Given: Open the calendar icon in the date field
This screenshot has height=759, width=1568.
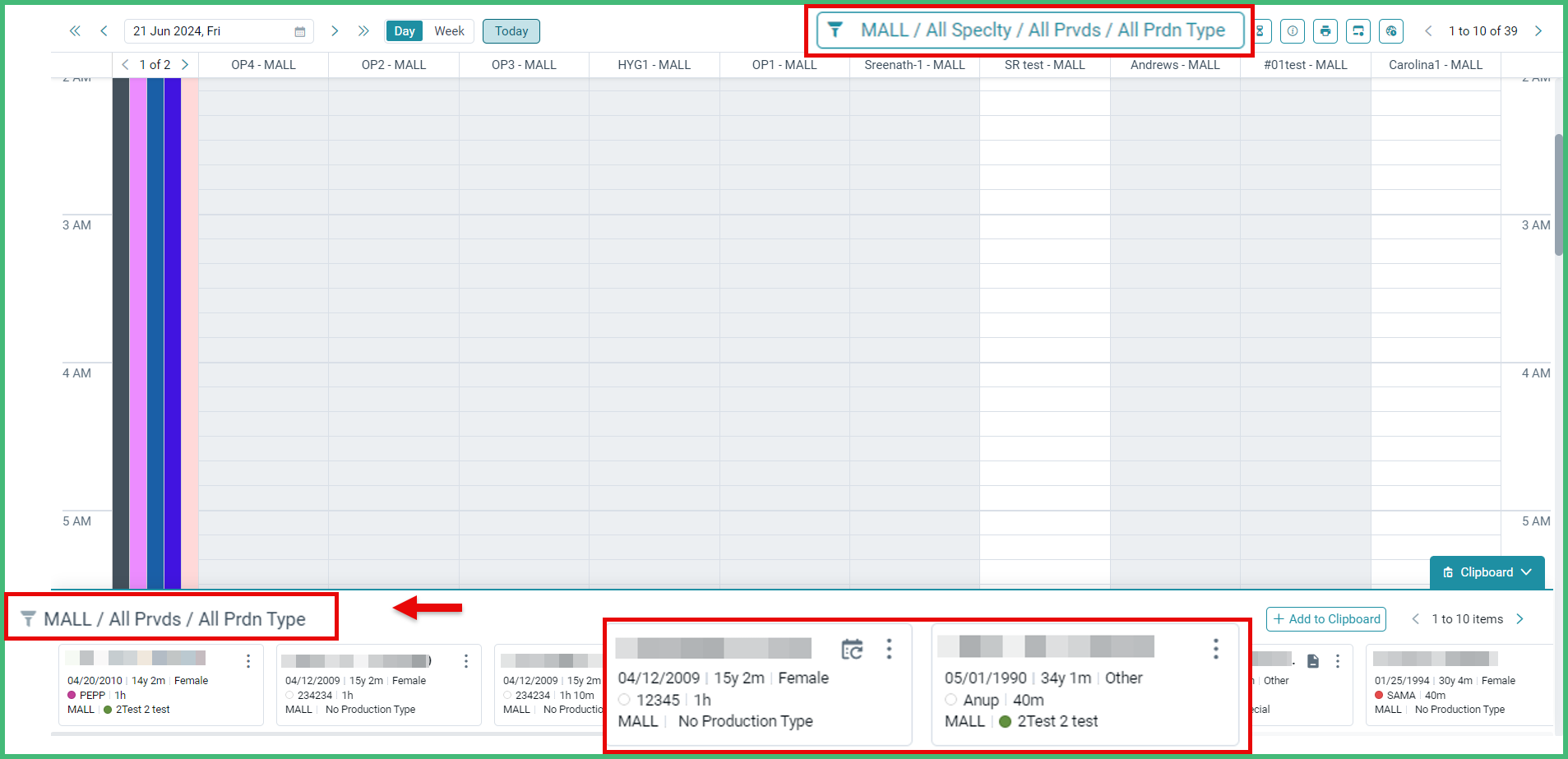Looking at the screenshot, I should [299, 30].
